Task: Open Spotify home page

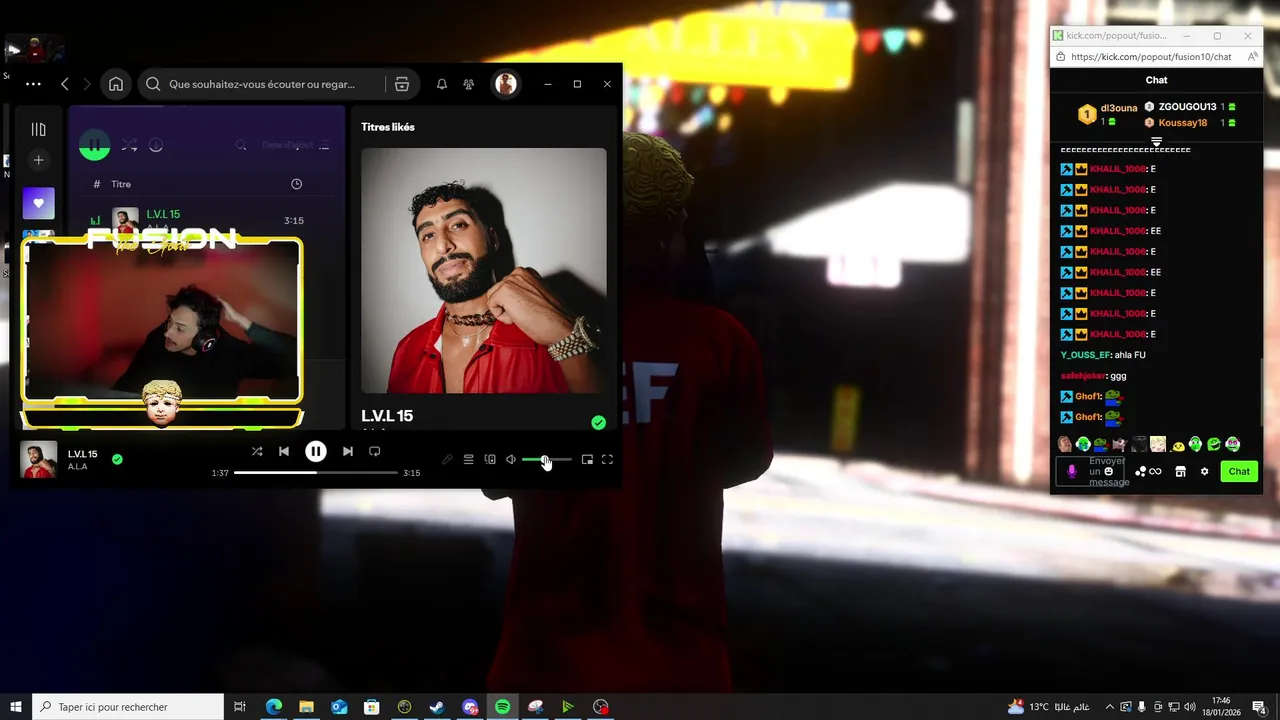Action: click(x=116, y=84)
